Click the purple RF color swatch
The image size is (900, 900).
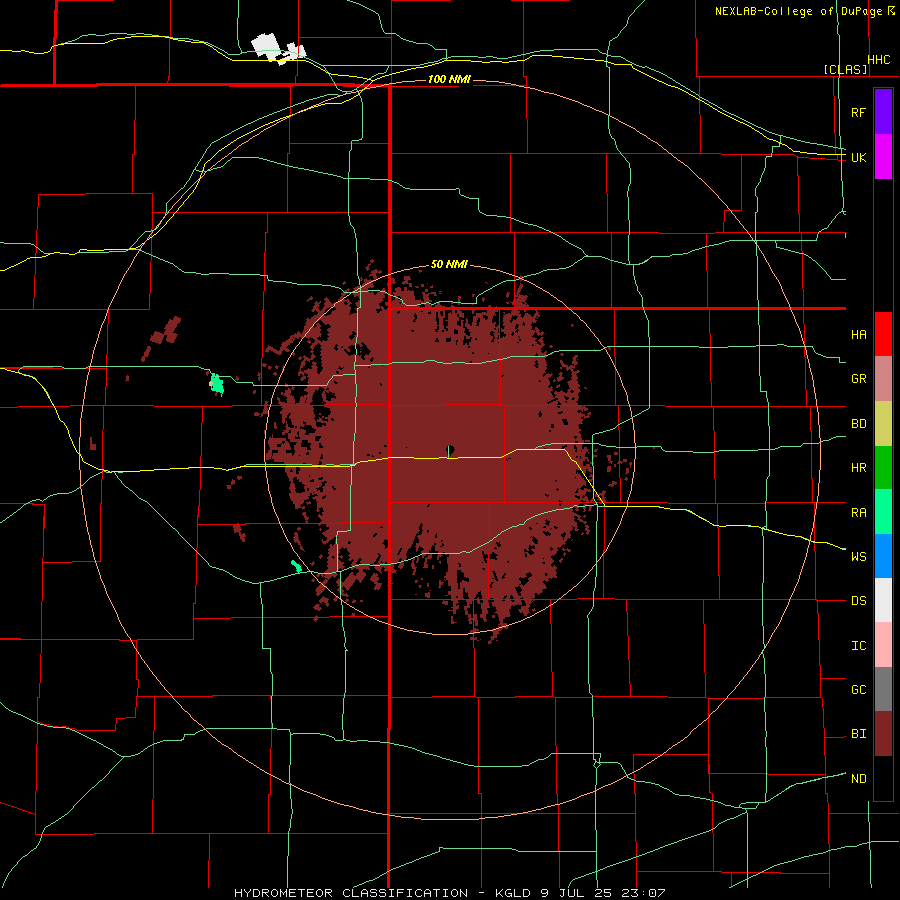tap(883, 112)
